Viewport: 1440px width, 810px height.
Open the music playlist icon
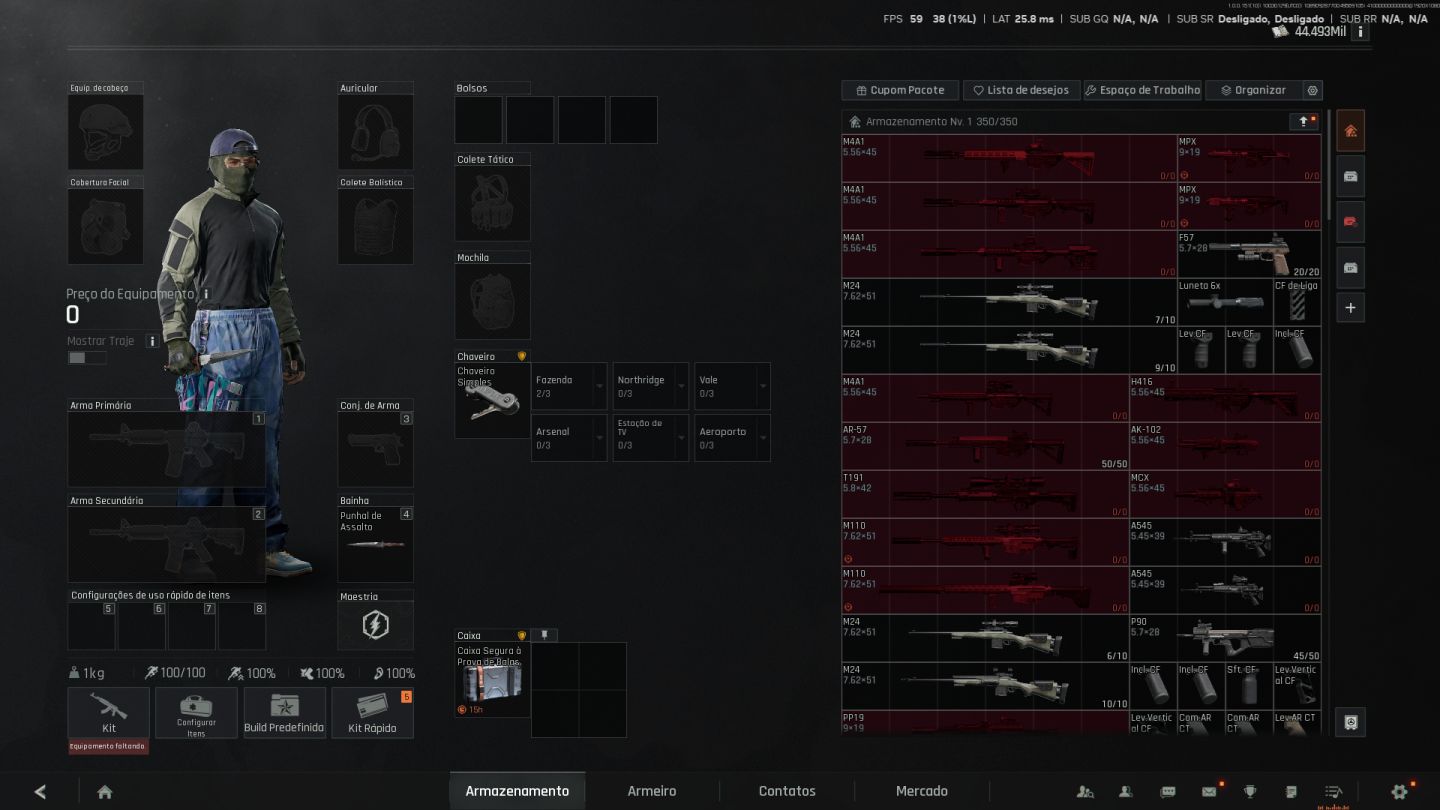[1333, 792]
